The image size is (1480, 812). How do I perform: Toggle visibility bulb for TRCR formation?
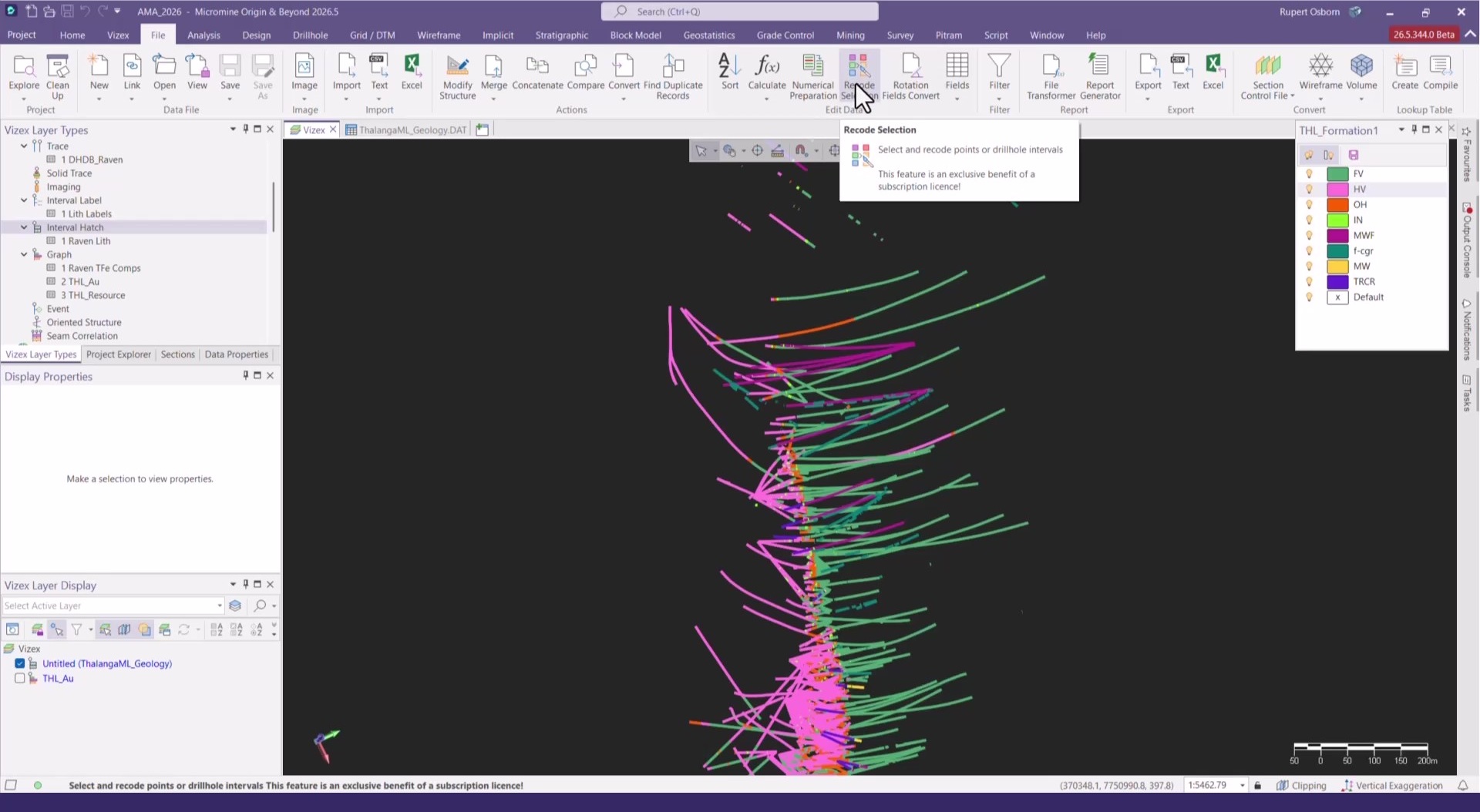(1309, 281)
